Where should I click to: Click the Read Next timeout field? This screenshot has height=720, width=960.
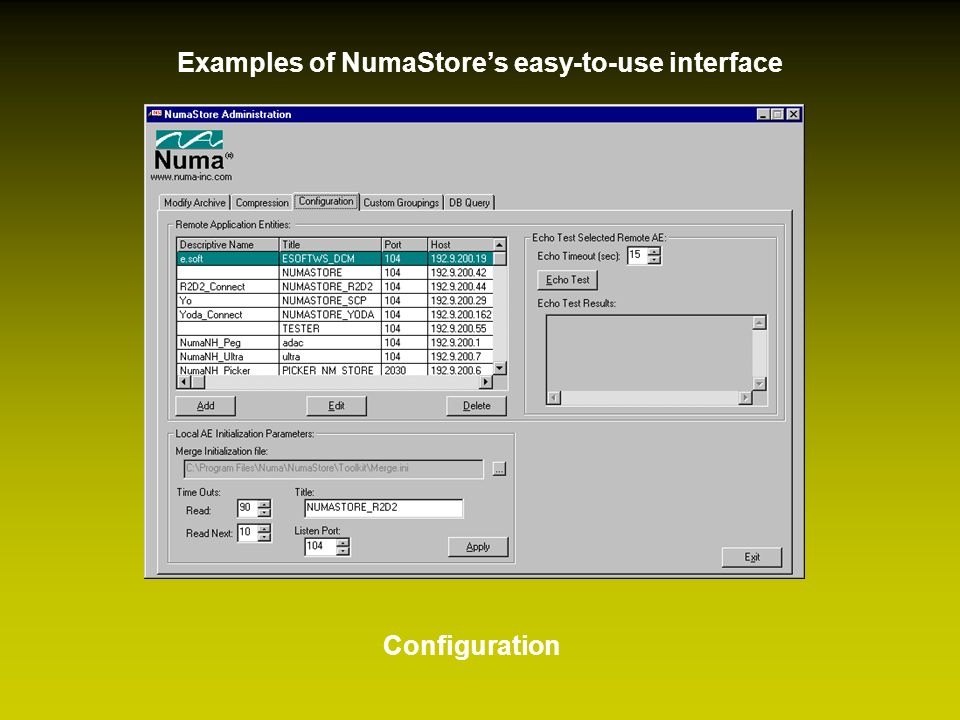pyautogui.click(x=247, y=533)
